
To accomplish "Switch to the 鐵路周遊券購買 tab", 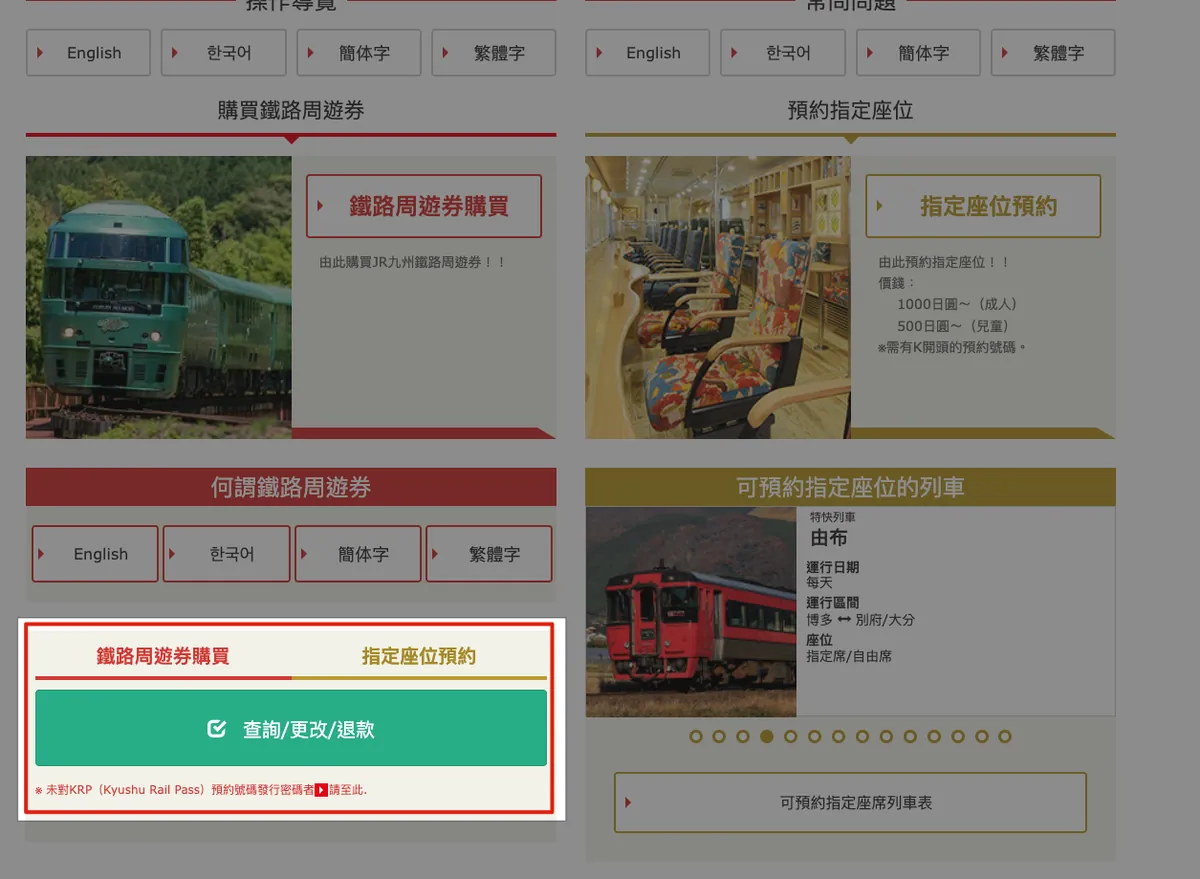I will pyautogui.click(x=163, y=656).
